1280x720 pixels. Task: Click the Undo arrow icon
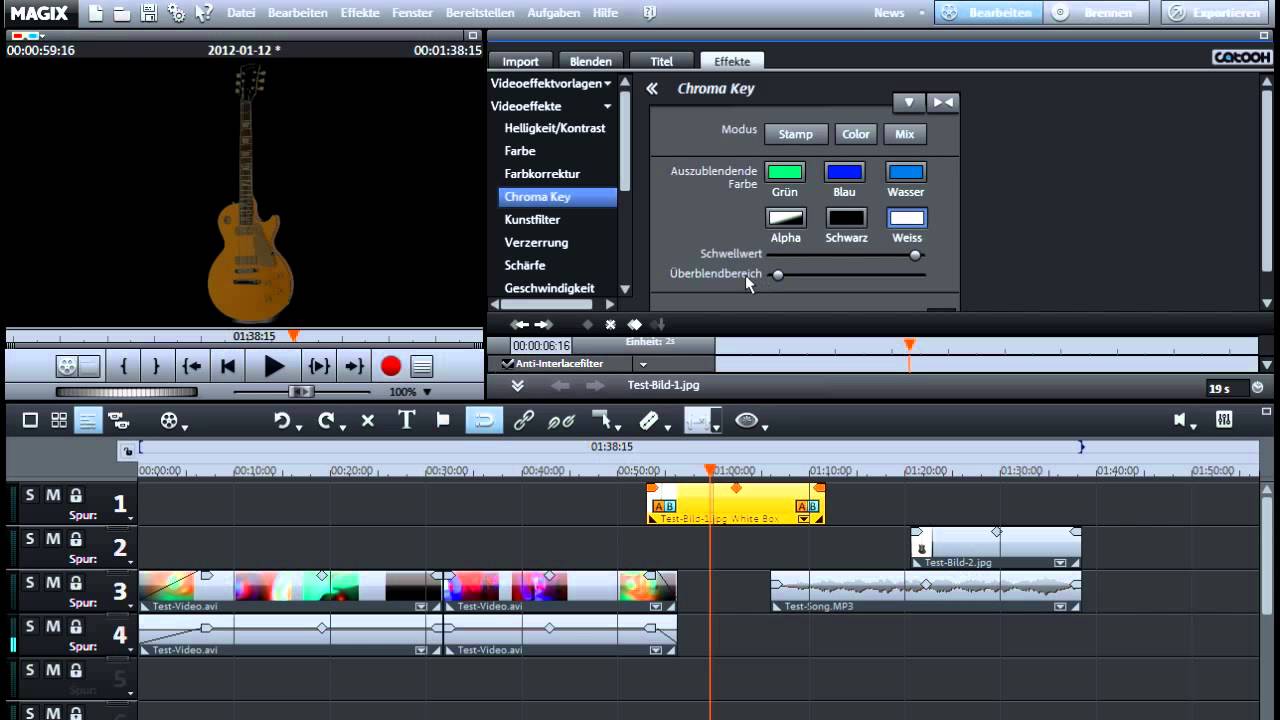click(x=282, y=421)
